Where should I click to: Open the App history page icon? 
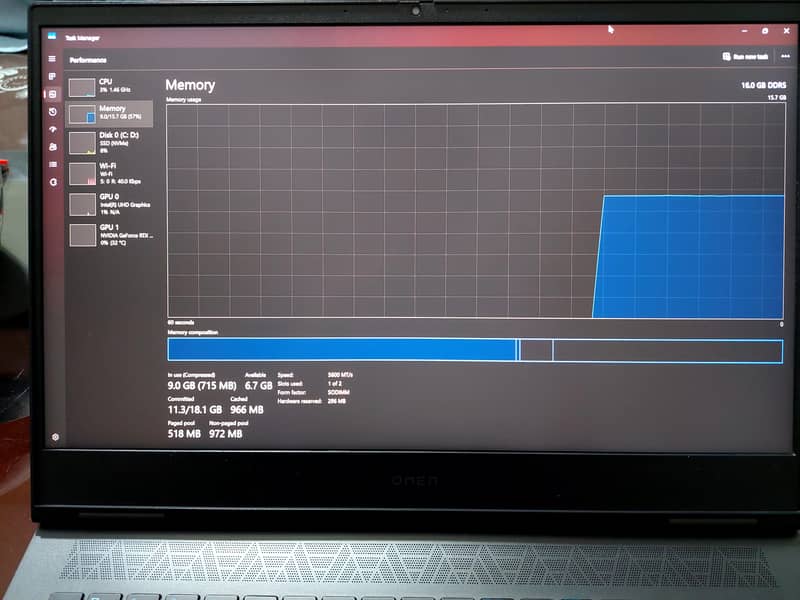(53, 112)
